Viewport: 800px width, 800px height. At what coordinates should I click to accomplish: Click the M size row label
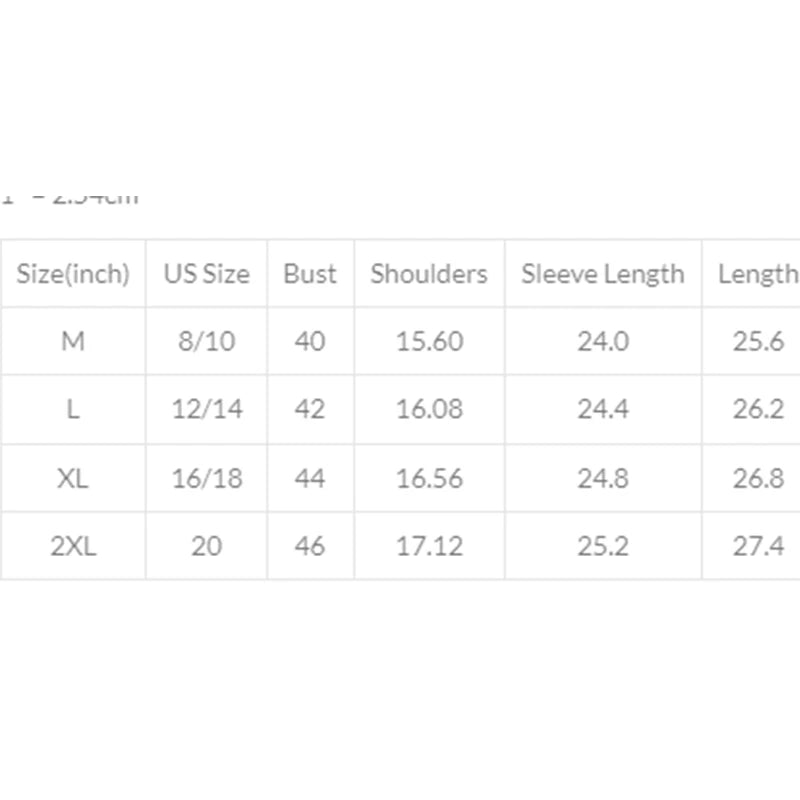pyautogui.click(x=73, y=342)
